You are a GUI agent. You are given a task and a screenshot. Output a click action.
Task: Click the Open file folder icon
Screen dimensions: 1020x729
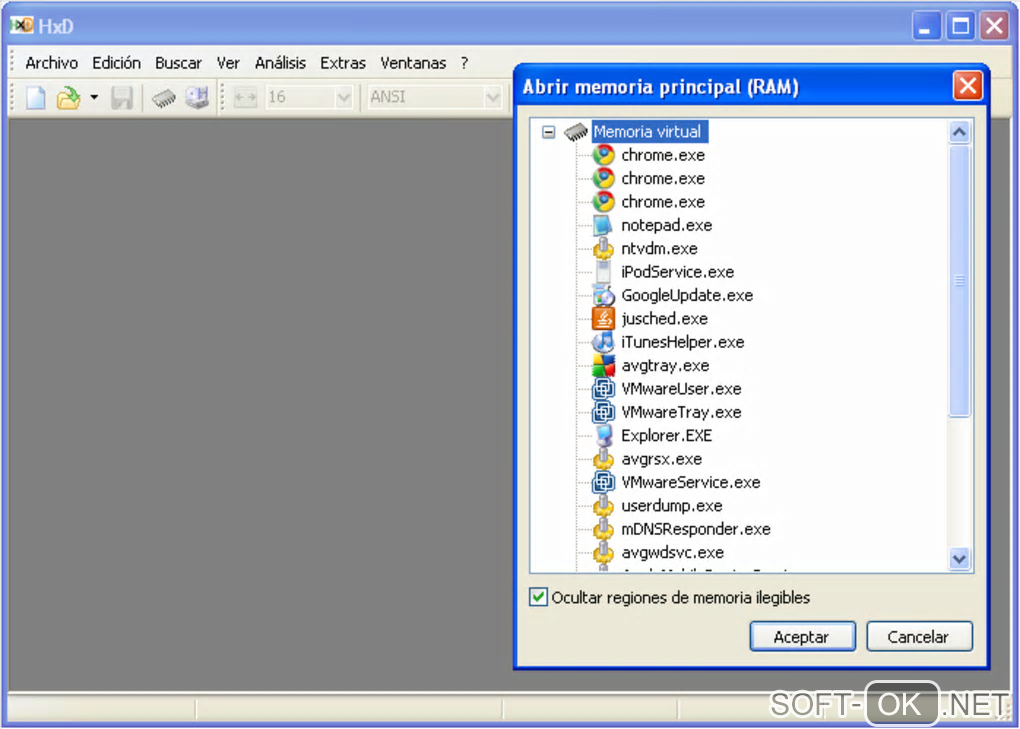[68, 98]
